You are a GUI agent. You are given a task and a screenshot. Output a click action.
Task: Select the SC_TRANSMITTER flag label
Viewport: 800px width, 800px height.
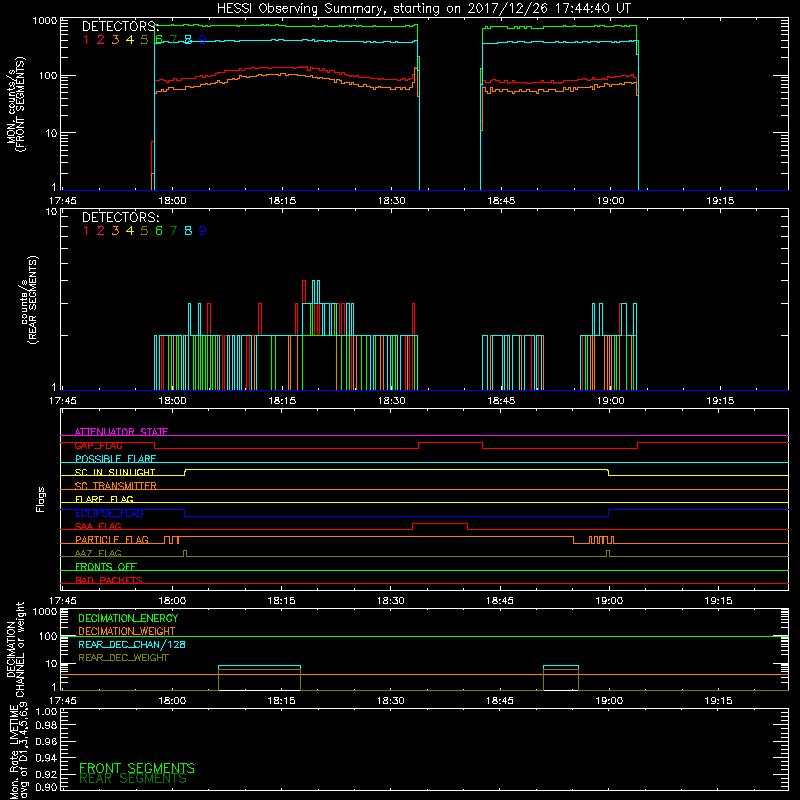pos(116,486)
